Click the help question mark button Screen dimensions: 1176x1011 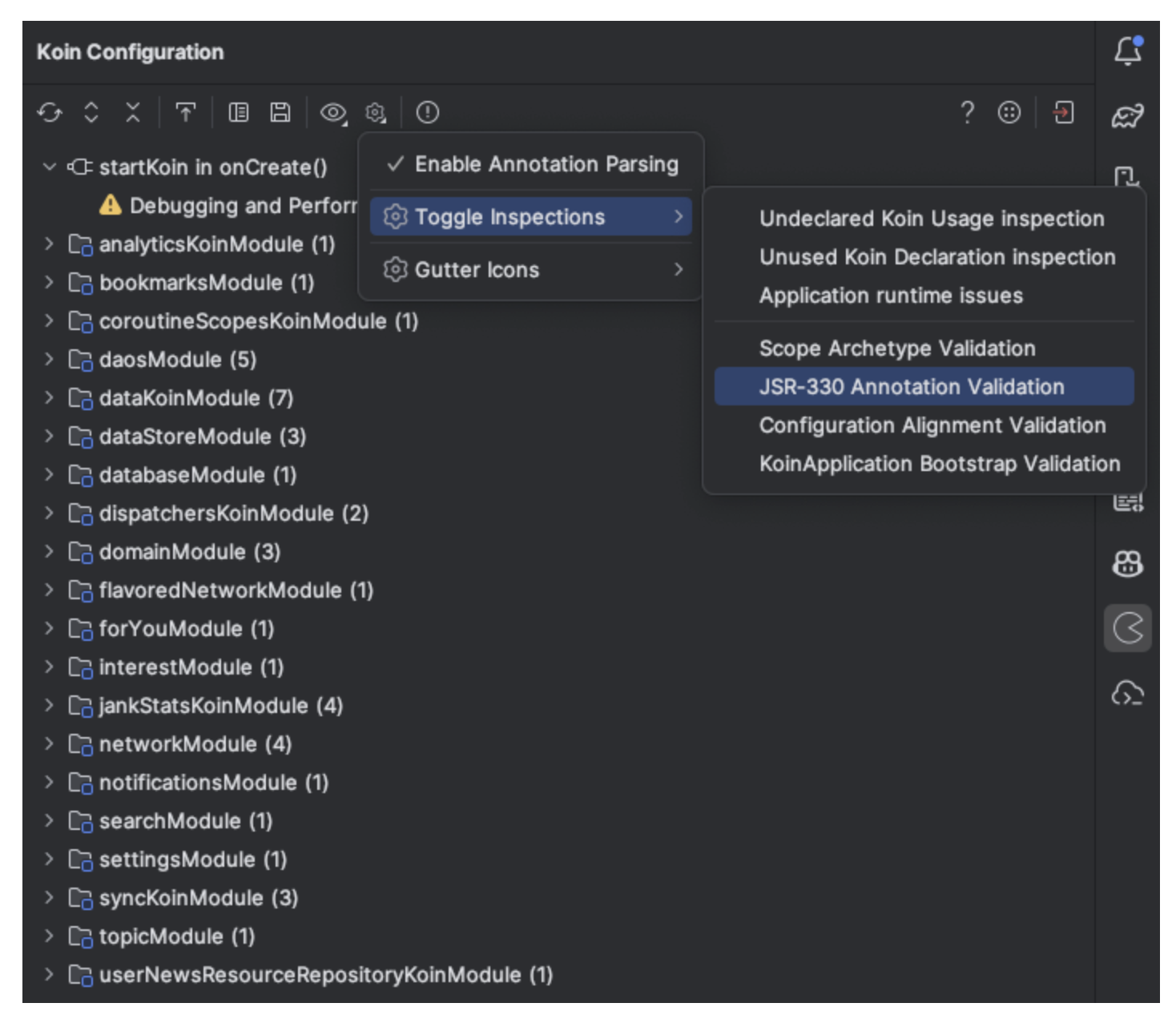(x=967, y=113)
